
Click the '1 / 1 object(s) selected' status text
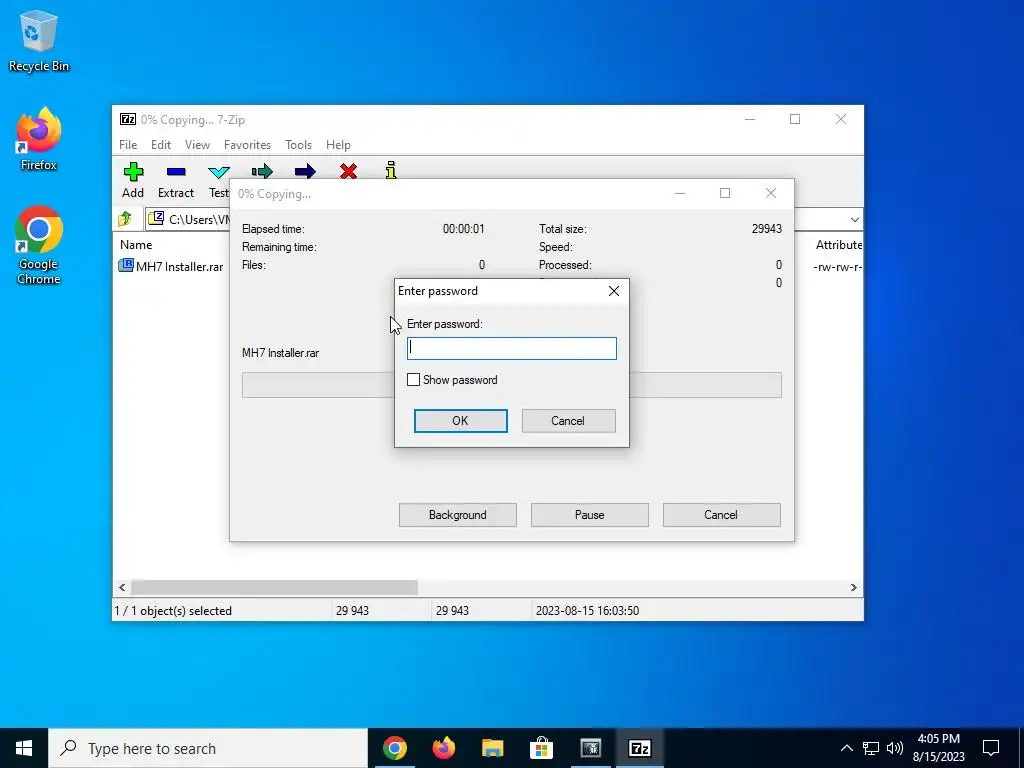click(x=173, y=611)
